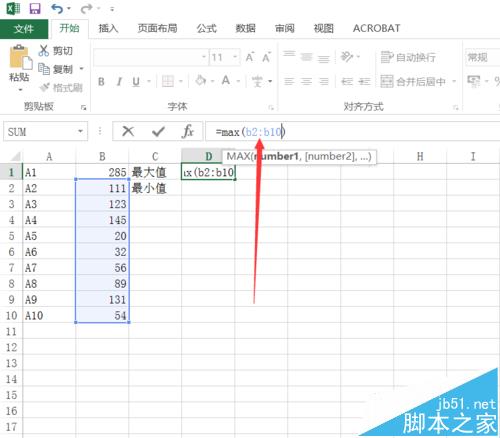Click the fx Insert Function button
The height and width of the screenshot is (438, 500).
point(188,131)
